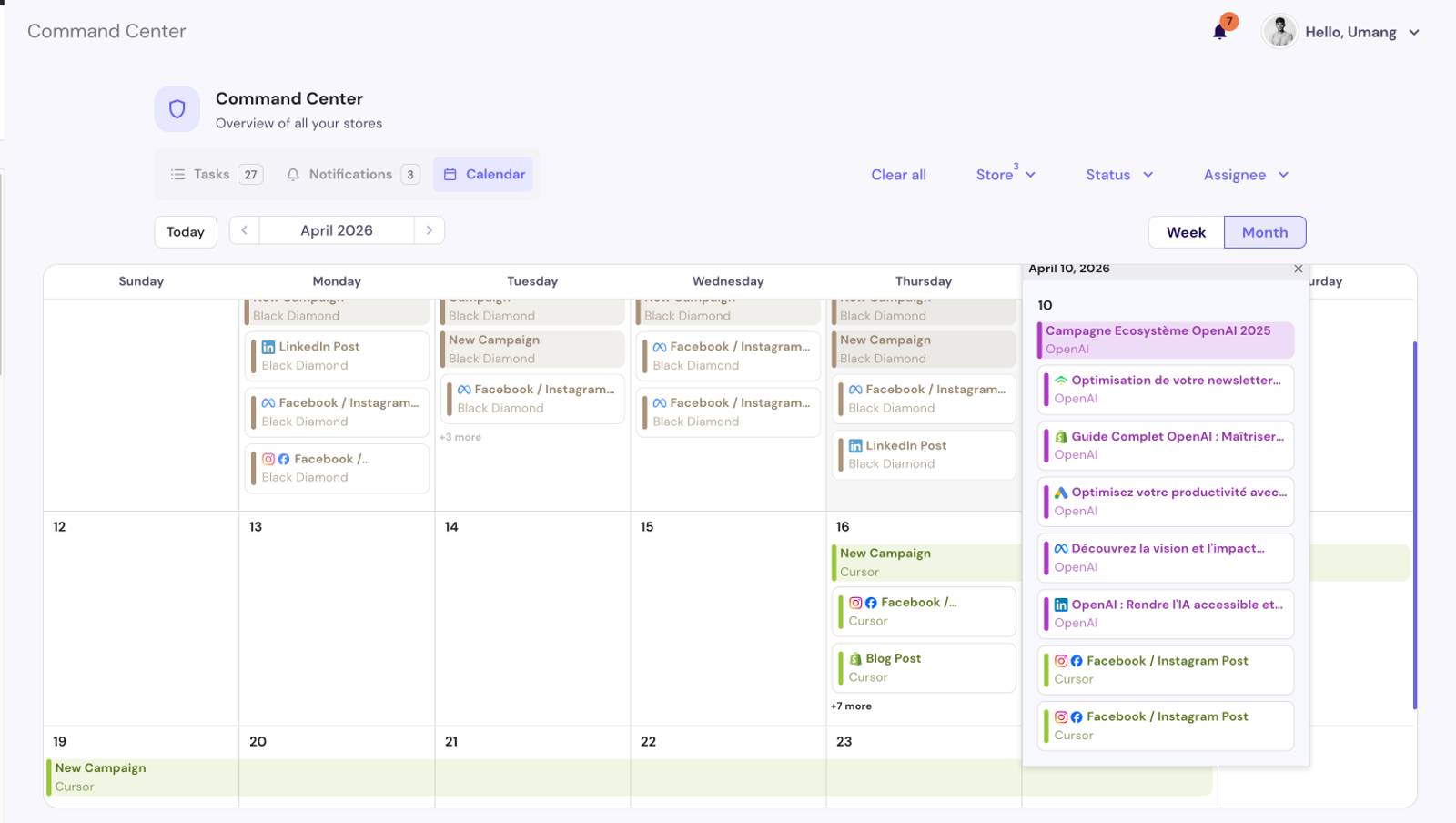Click Instagram icon on the 16th's Facebook post
Image resolution: width=1456 pixels, height=823 pixels.
(855, 603)
